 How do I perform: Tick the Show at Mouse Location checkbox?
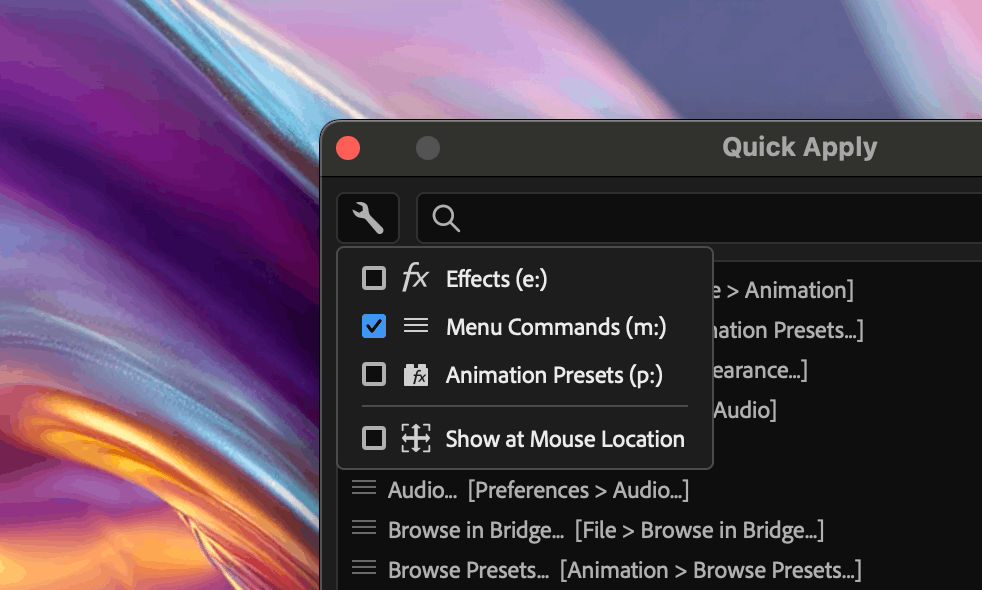coord(374,438)
